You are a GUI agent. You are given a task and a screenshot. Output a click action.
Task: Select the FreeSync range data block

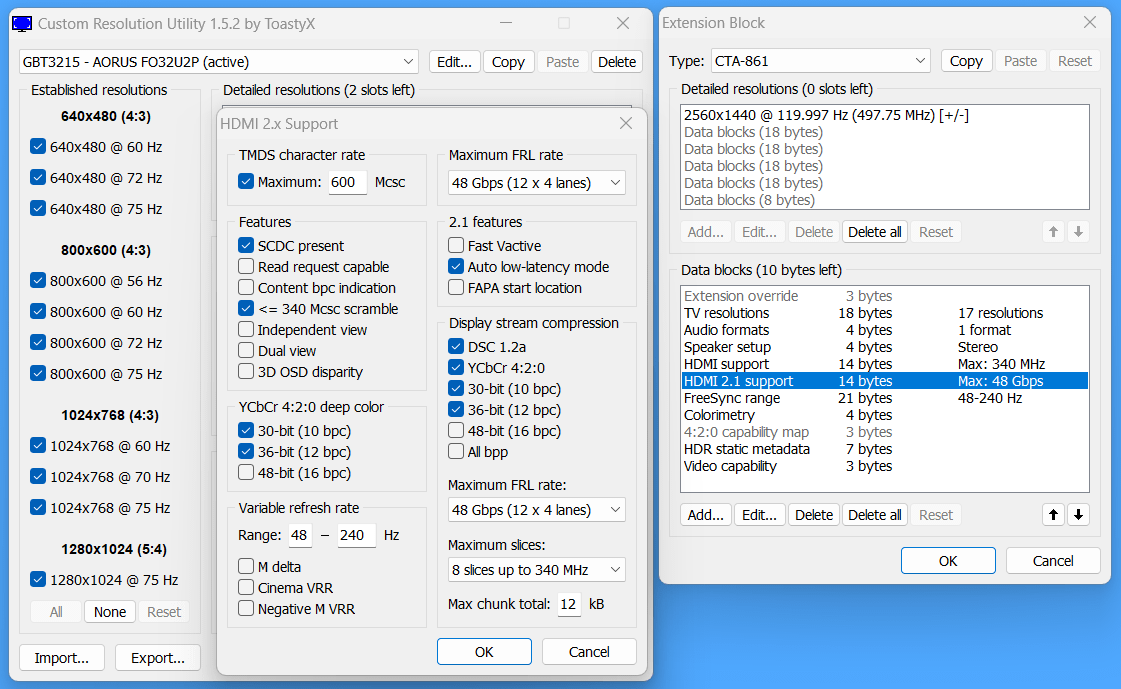884,398
